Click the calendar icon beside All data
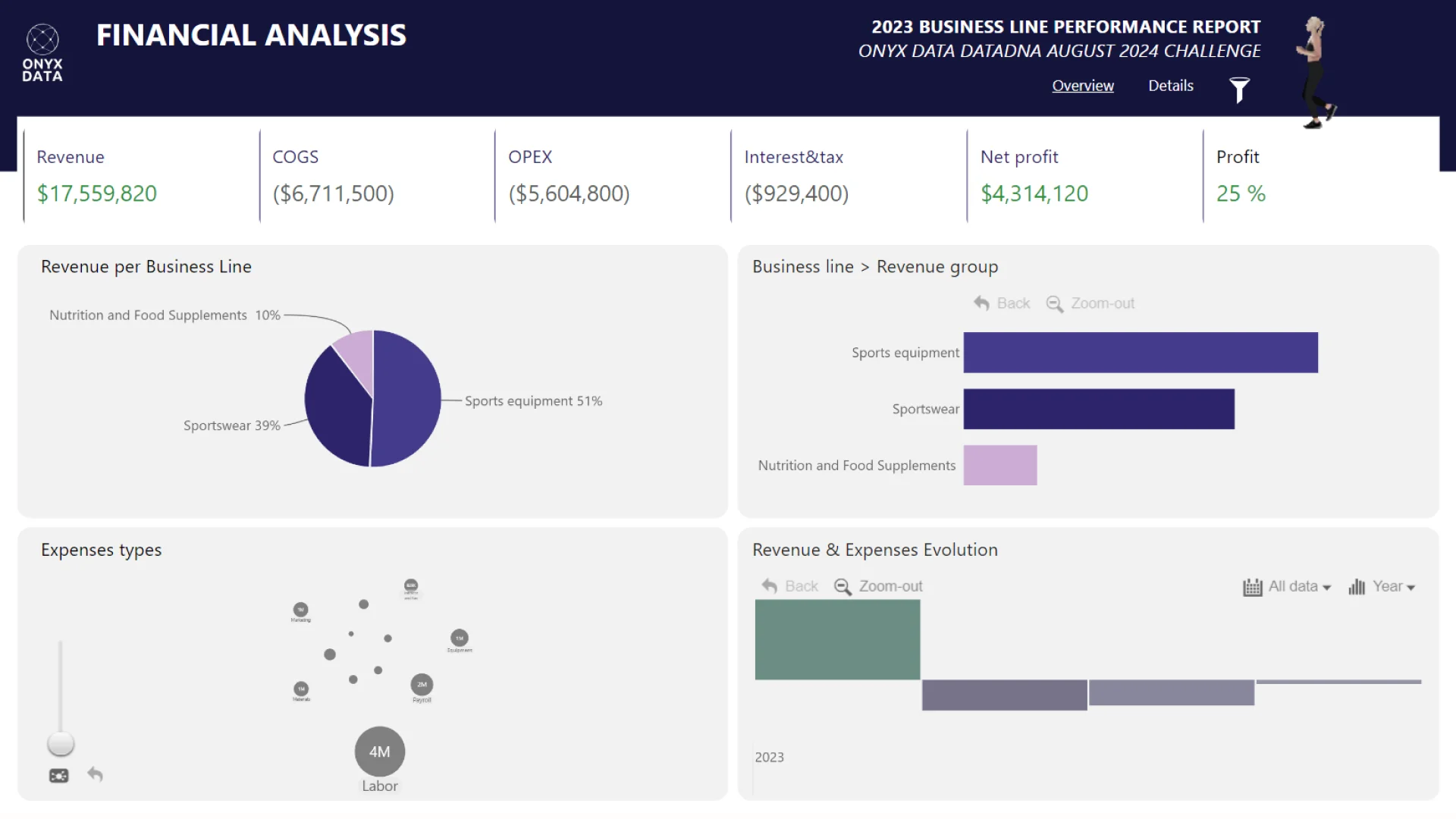Screen dimensions: 1456x819 point(1252,587)
